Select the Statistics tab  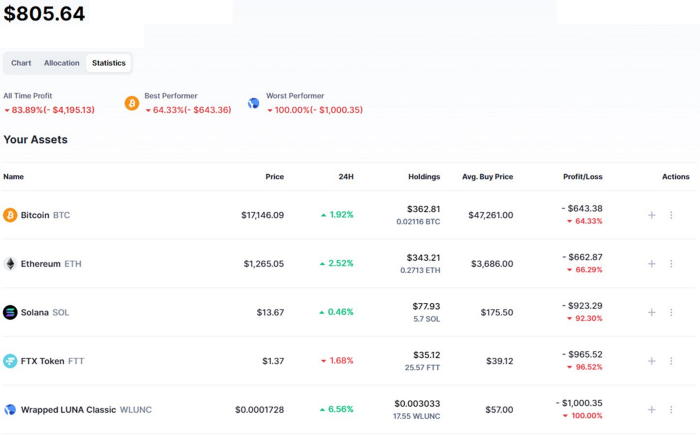pos(108,63)
